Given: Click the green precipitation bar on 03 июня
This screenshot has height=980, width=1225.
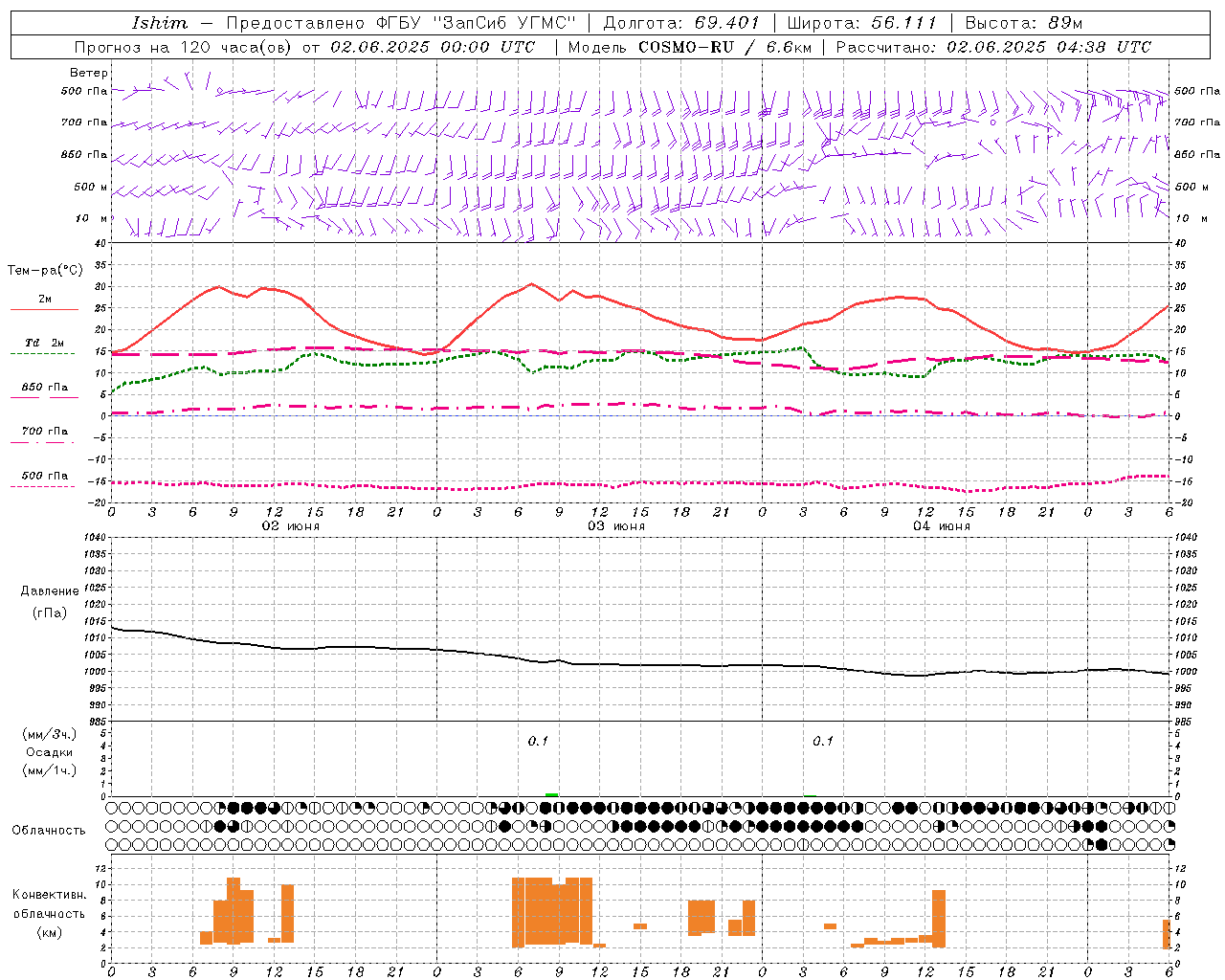Looking at the screenshot, I should point(552,794).
